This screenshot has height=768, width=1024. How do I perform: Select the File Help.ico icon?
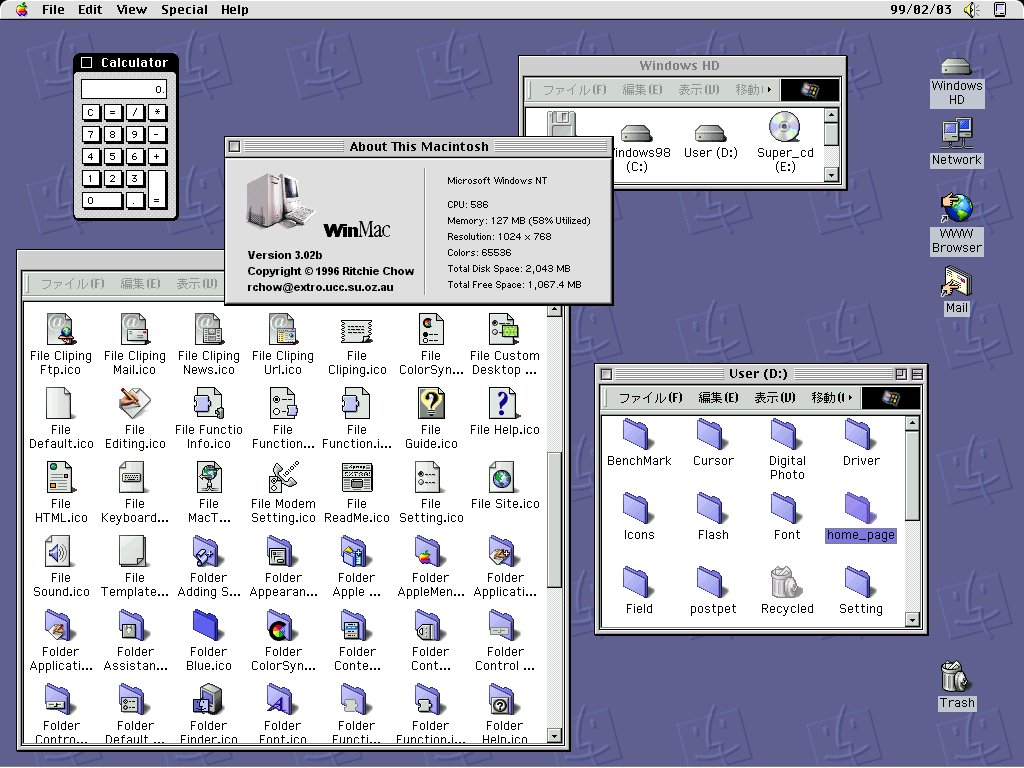(x=504, y=404)
